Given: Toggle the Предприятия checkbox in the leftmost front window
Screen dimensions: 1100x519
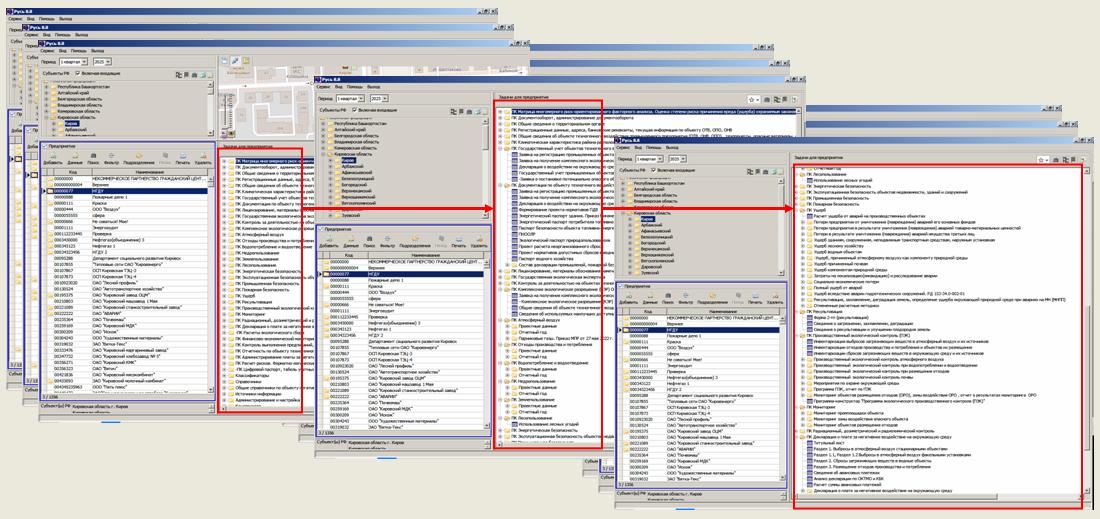Looking at the screenshot, I should coord(45,146).
